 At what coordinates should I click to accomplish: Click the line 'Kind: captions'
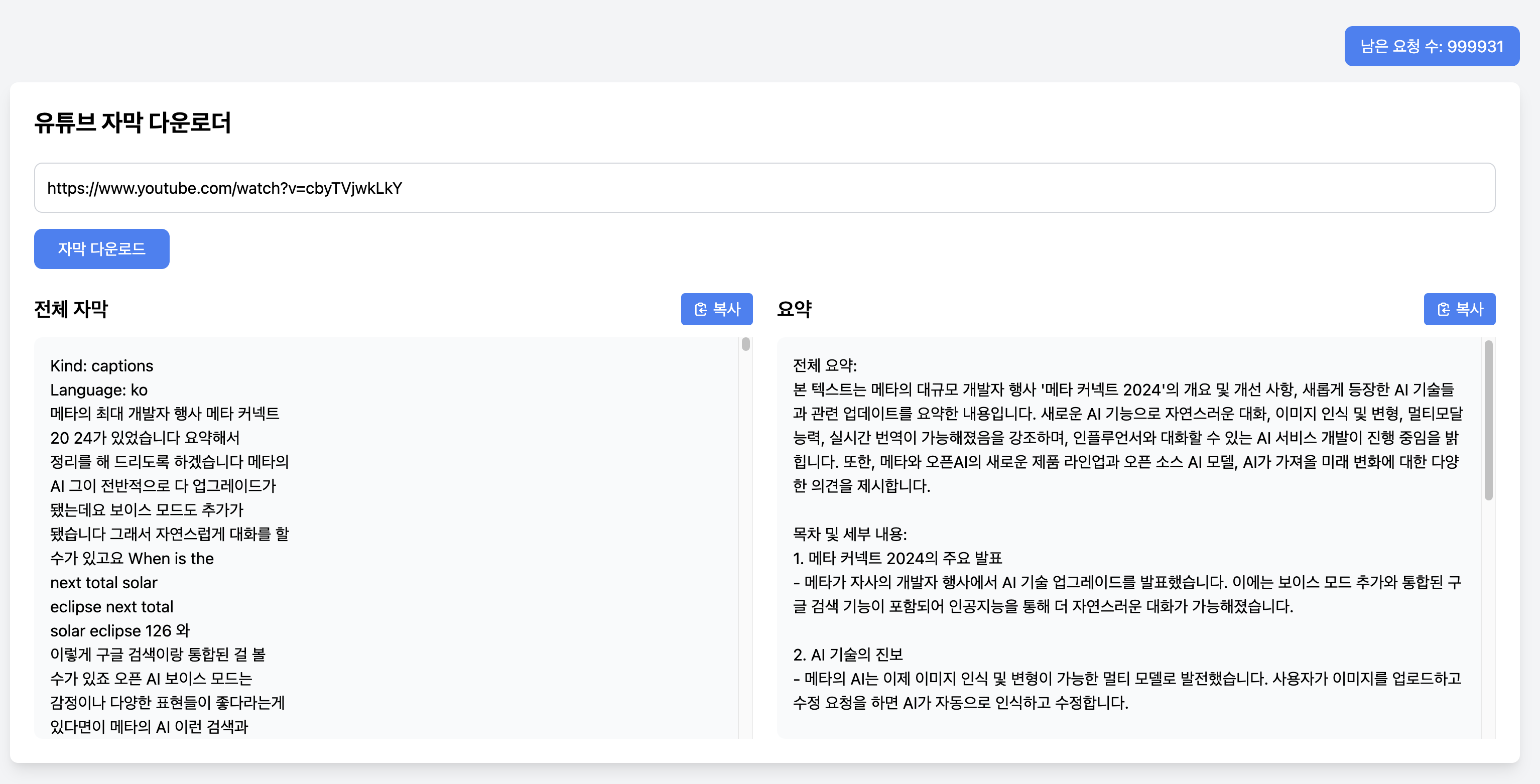pos(101,366)
